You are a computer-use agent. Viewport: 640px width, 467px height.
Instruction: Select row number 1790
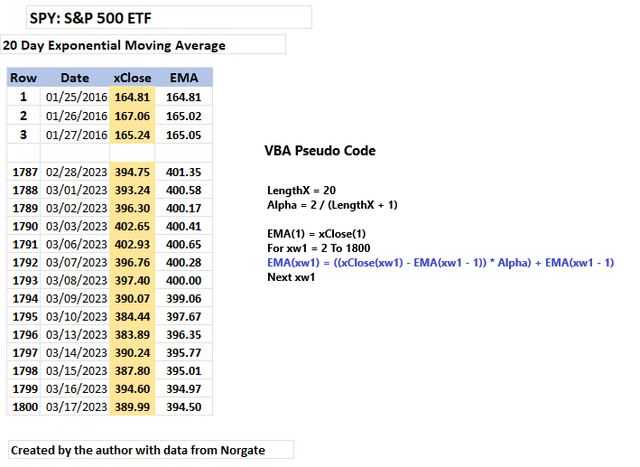click(24, 226)
